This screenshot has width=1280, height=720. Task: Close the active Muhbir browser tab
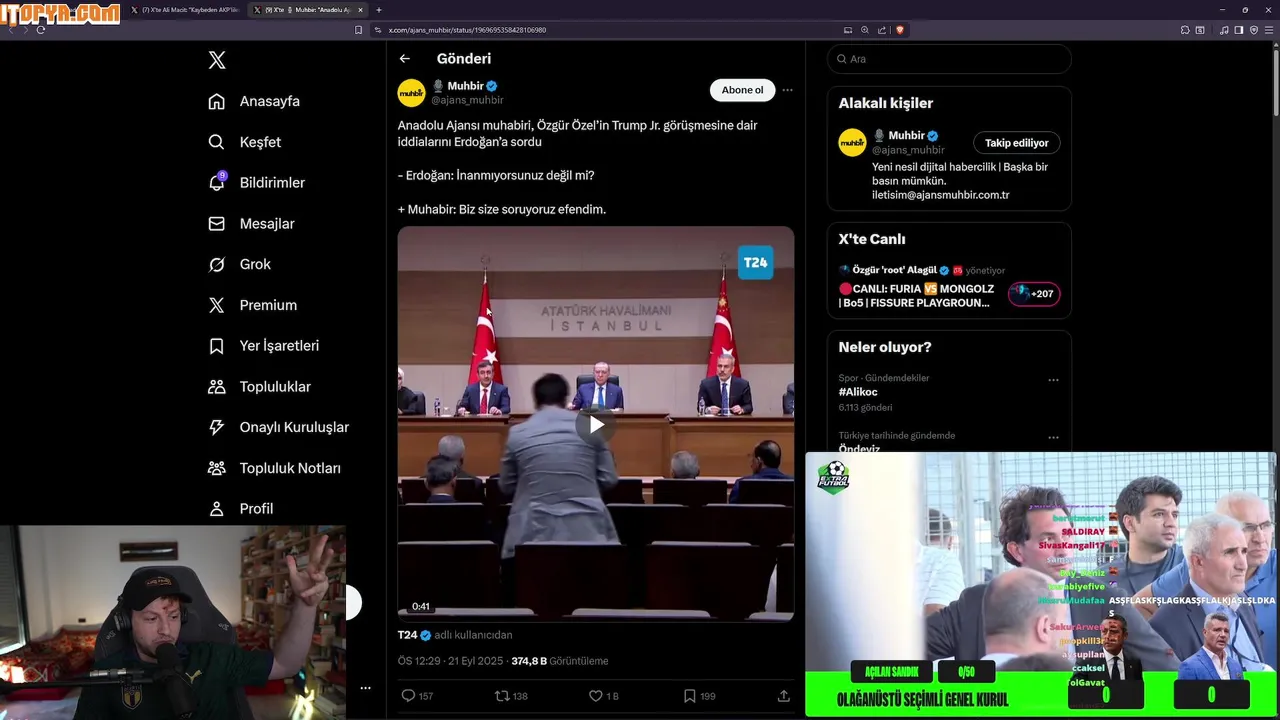(x=361, y=10)
